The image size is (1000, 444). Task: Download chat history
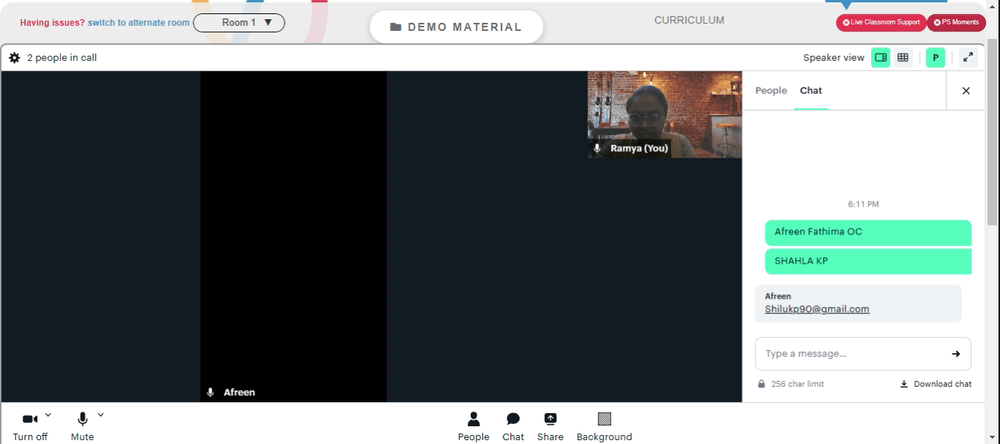click(x=936, y=384)
